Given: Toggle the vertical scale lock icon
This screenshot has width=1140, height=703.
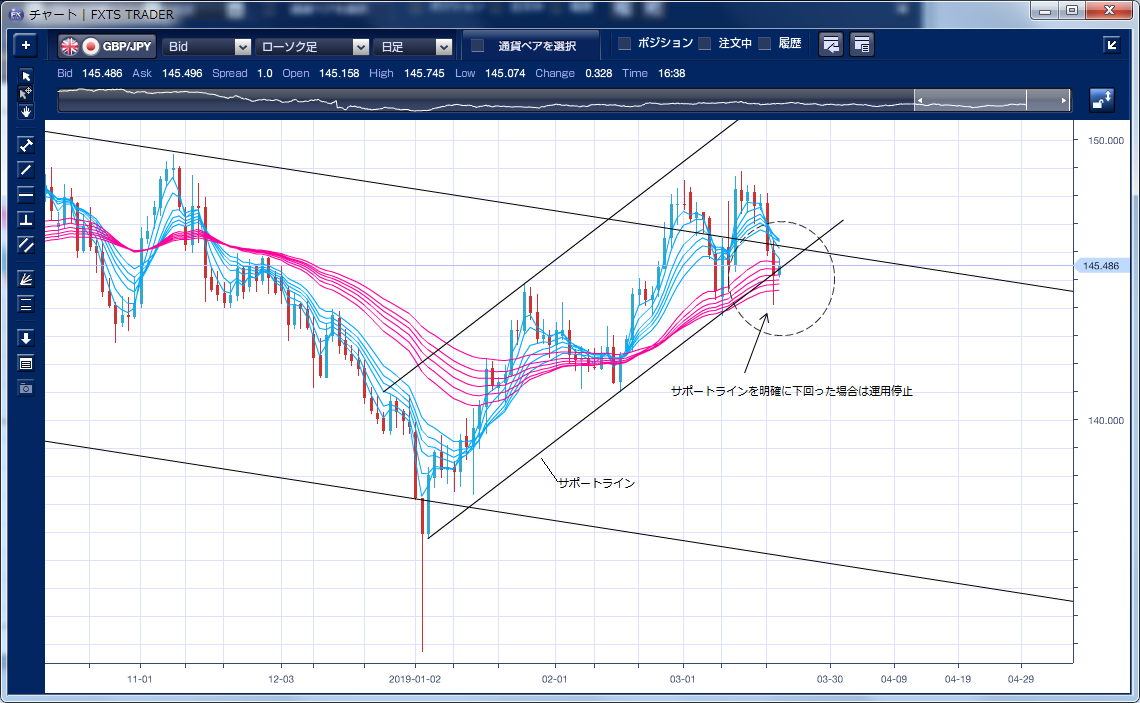Looking at the screenshot, I should tap(1102, 100).
